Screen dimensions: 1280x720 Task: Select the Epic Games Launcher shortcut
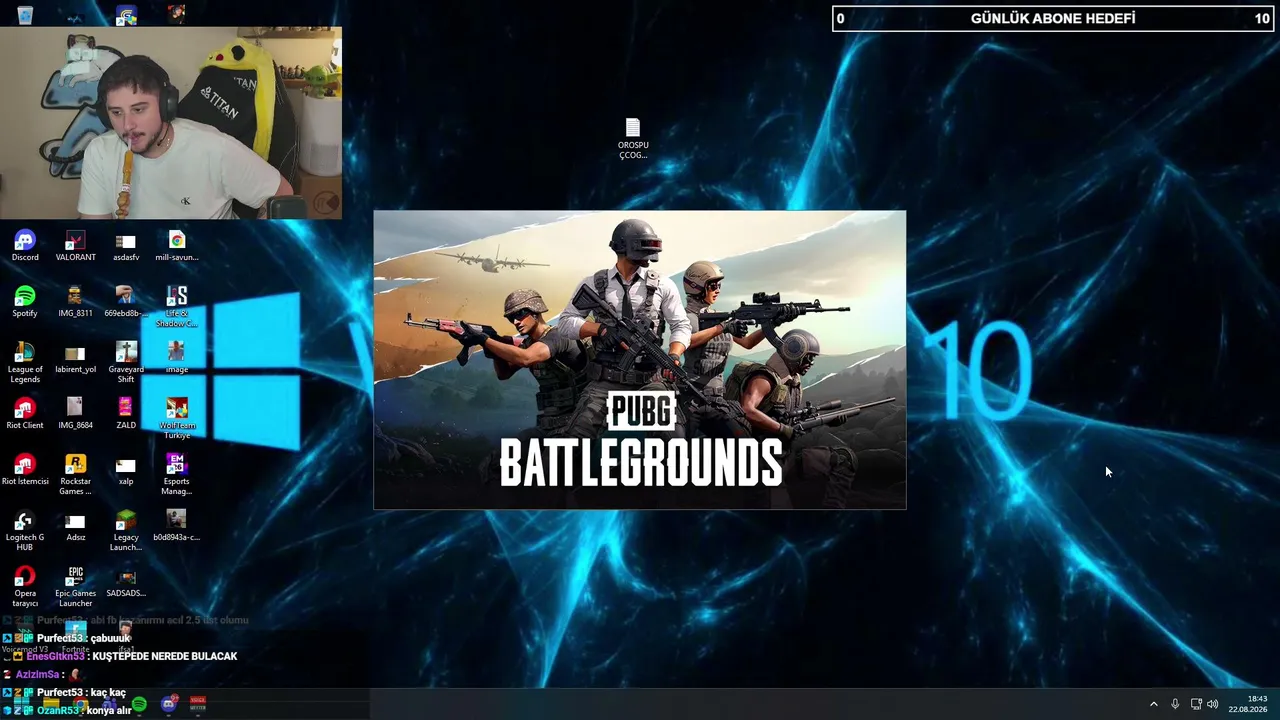[75, 587]
